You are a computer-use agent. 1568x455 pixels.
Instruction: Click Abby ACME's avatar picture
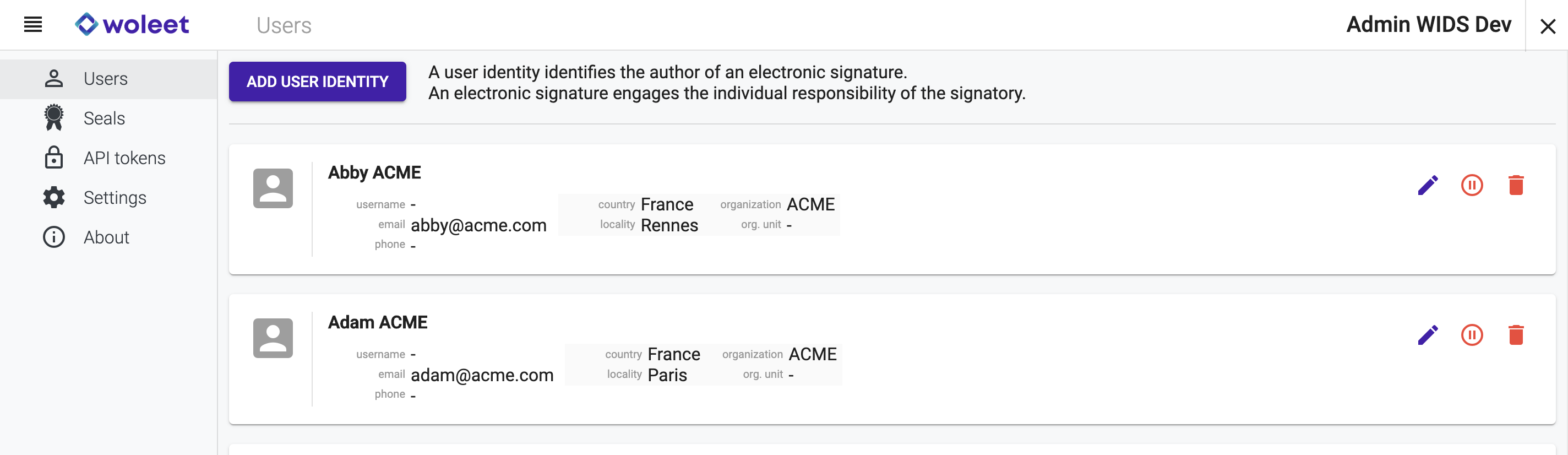click(x=273, y=188)
